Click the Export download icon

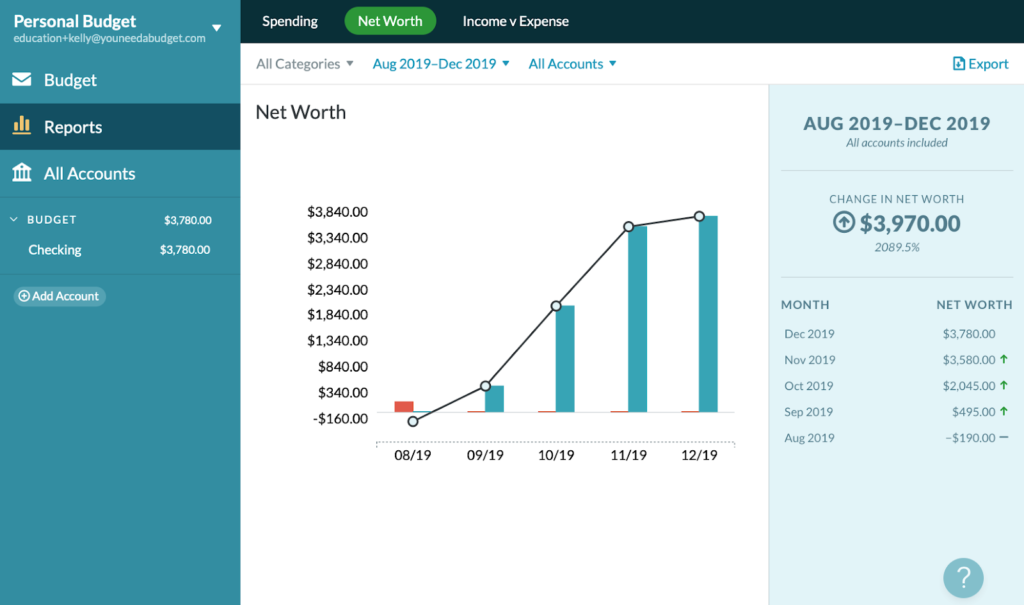click(959, 63)
